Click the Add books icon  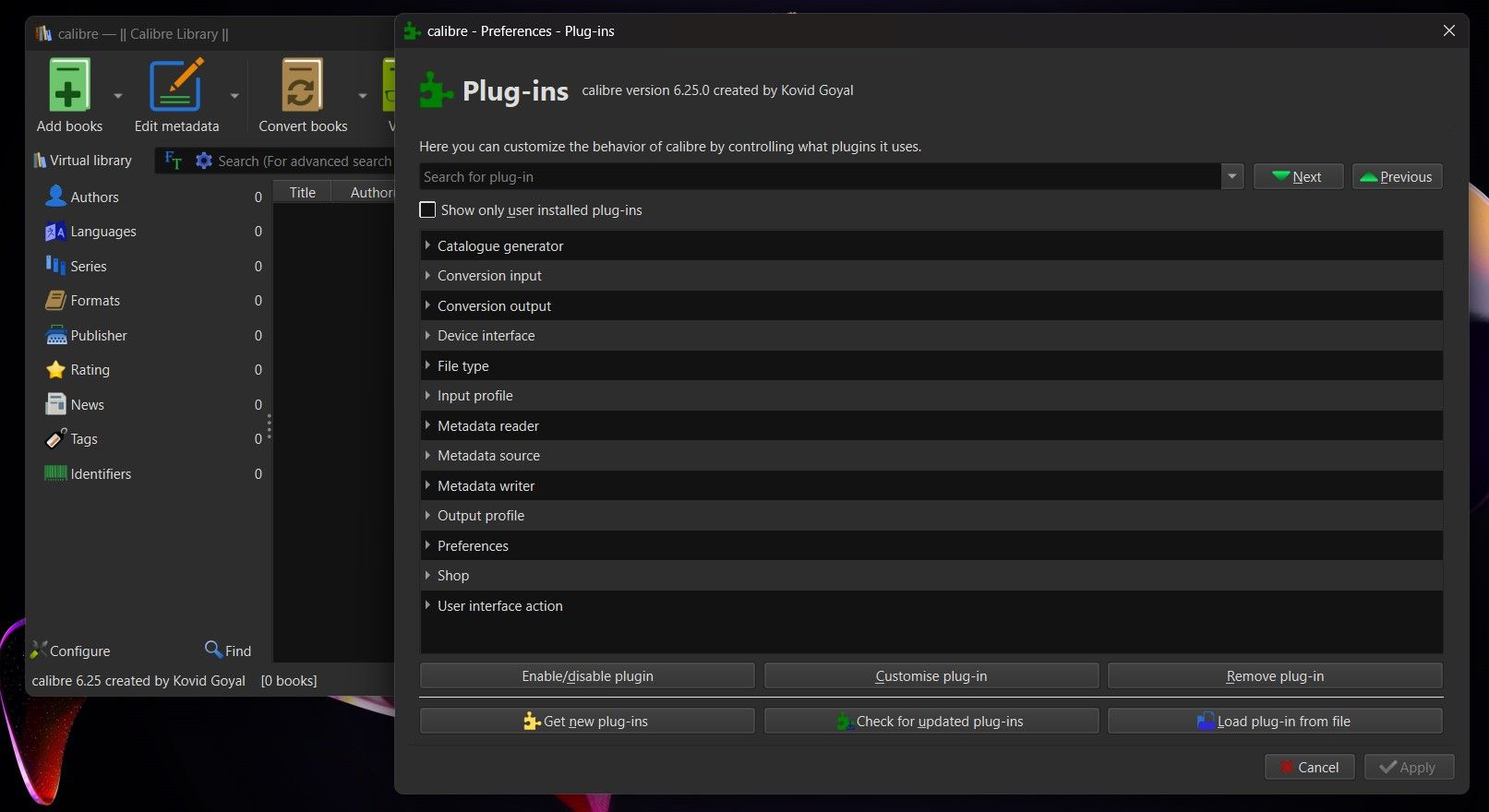coord(69,86)
